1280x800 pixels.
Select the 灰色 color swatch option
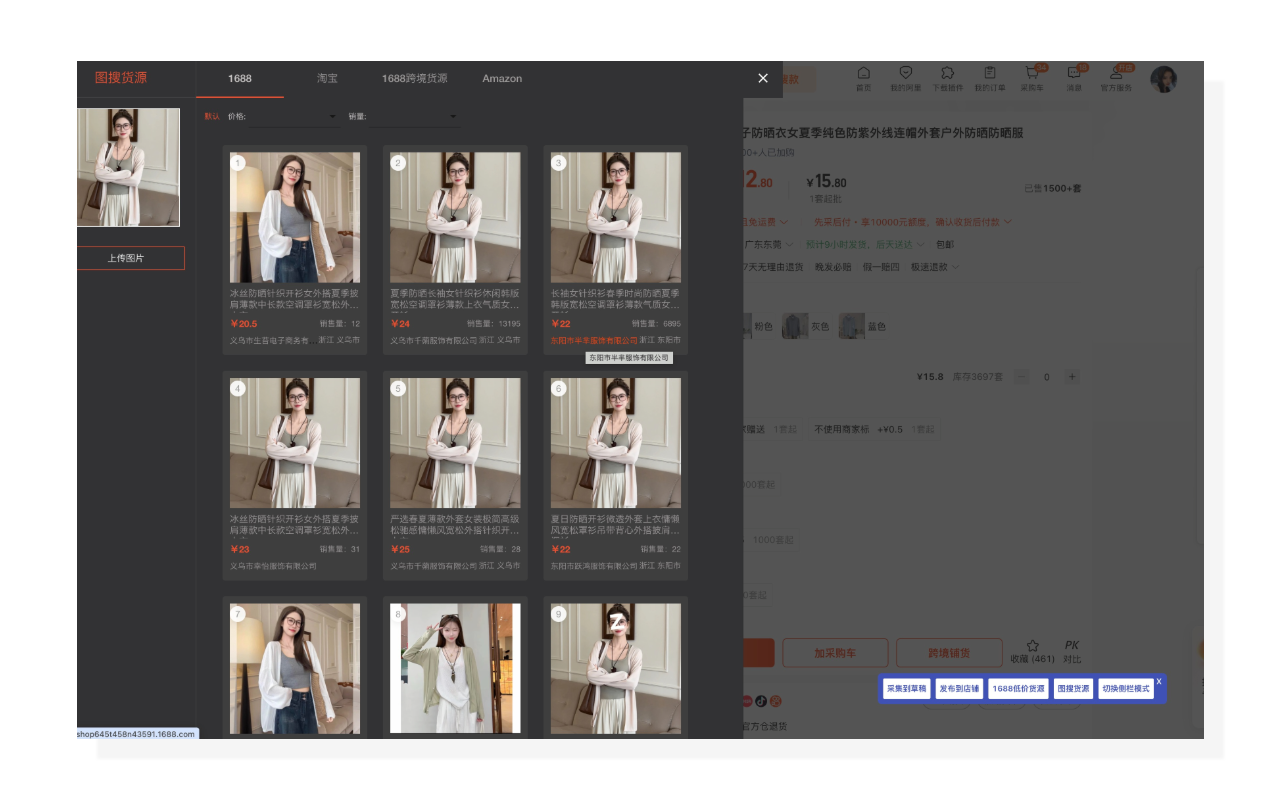[x=807, y=326]
